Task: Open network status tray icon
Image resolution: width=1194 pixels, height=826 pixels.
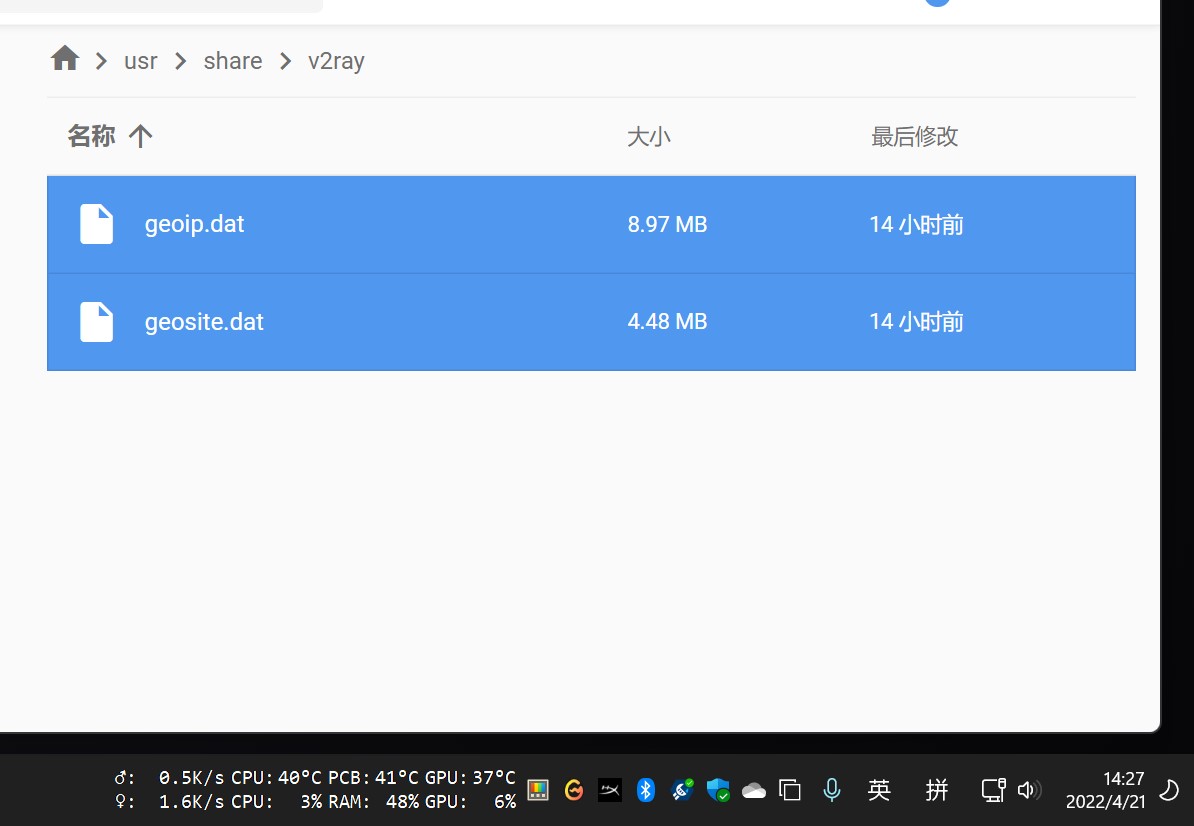Action: (x=994, y=790)
